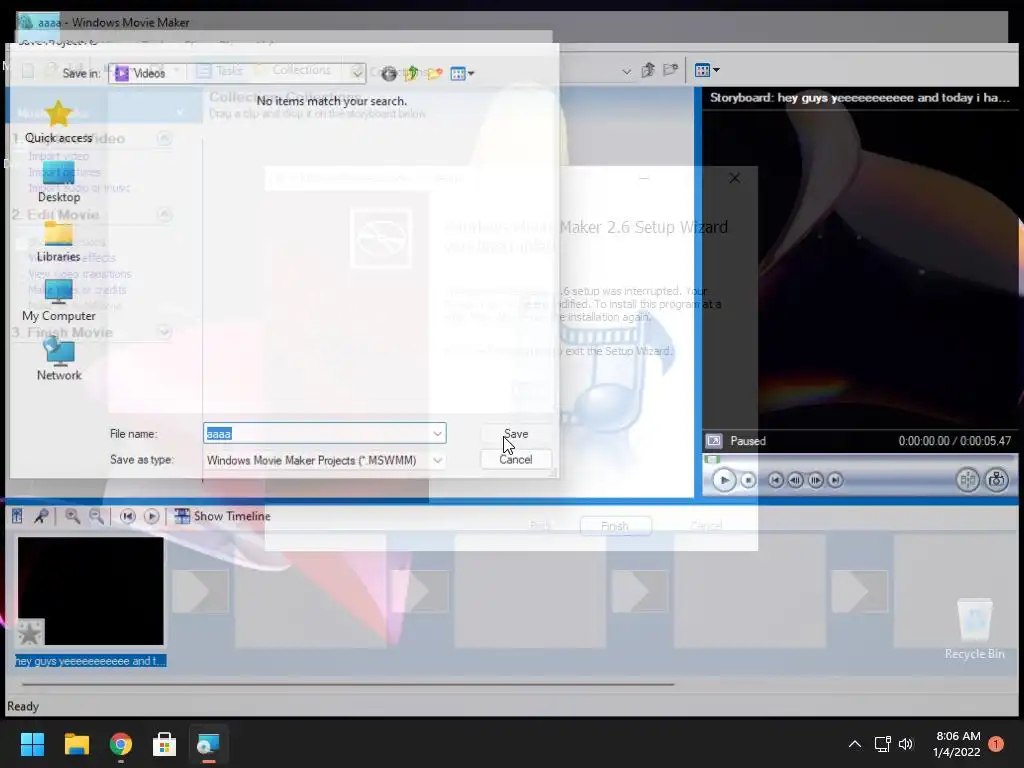Viewport: 1024px width, 768px height.
Task: Toggle full screen in preview monitor
Action: pos(714,441)
